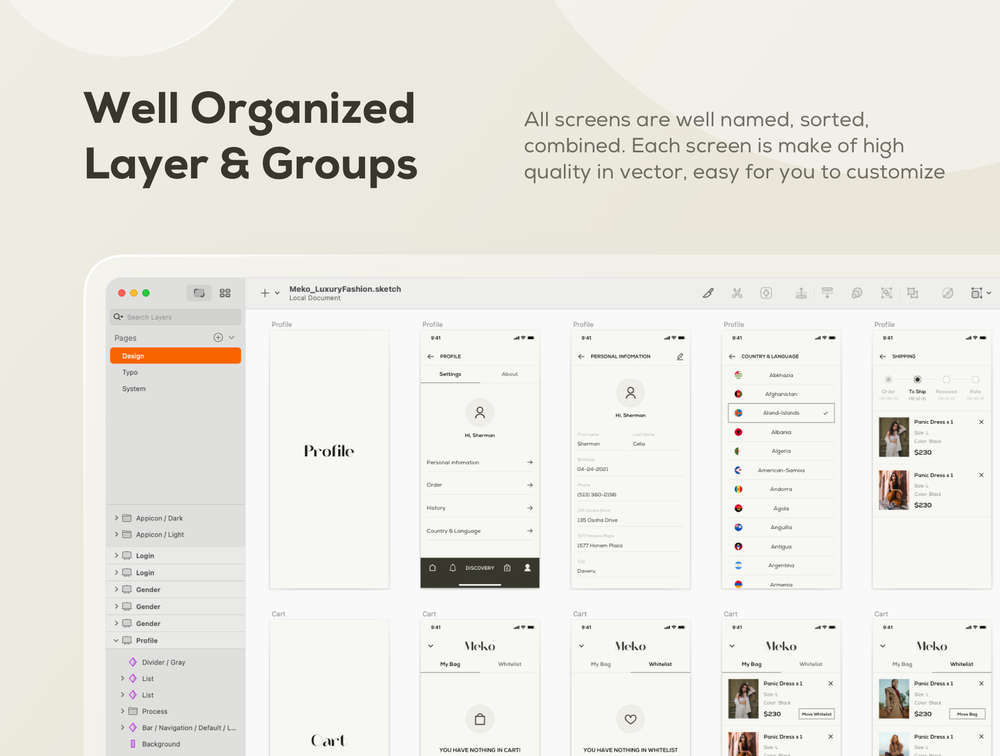Switch to Components grid view icon
Image resolution: width=1000 pixels, height=756 pixels.
point(224,293)
